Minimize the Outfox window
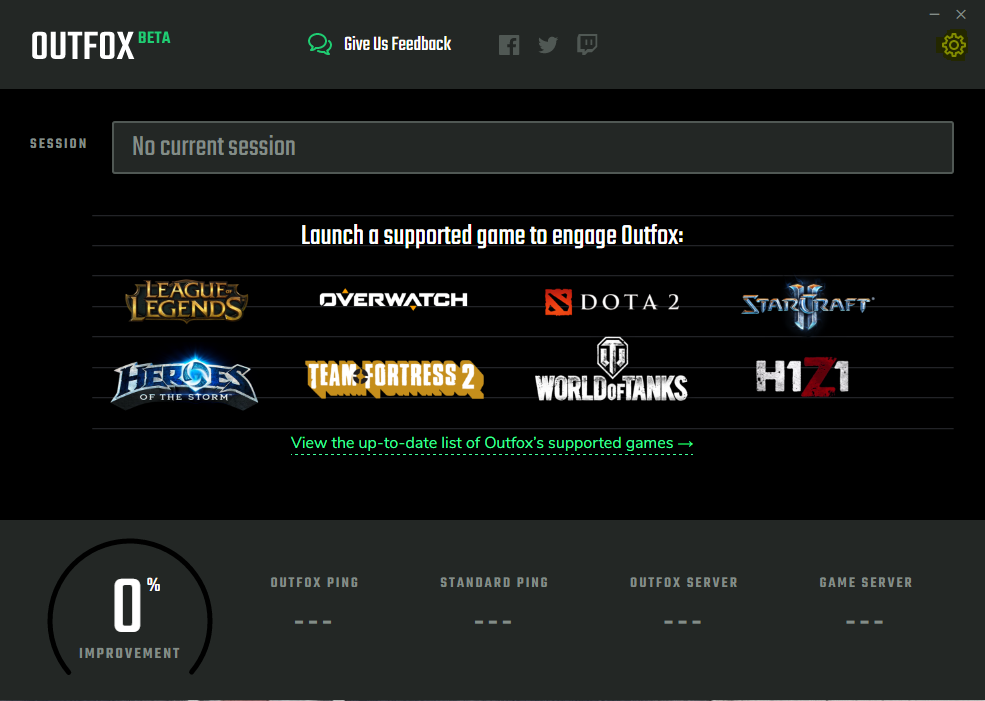This screenshot has width=985, height=701. [x=935, y=14]
